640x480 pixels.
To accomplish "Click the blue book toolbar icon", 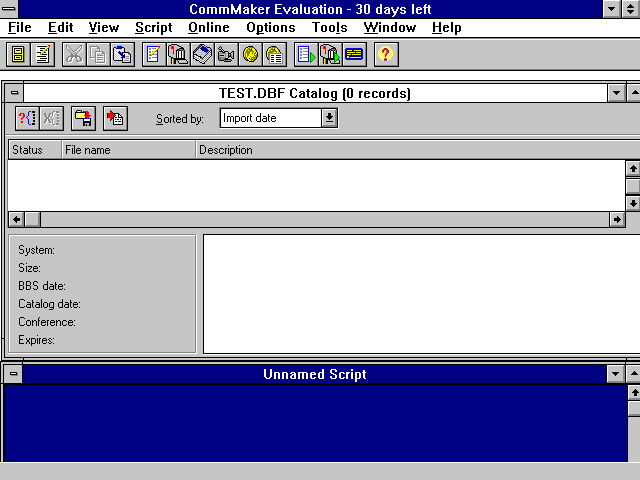I will click(x=202, y=54).
